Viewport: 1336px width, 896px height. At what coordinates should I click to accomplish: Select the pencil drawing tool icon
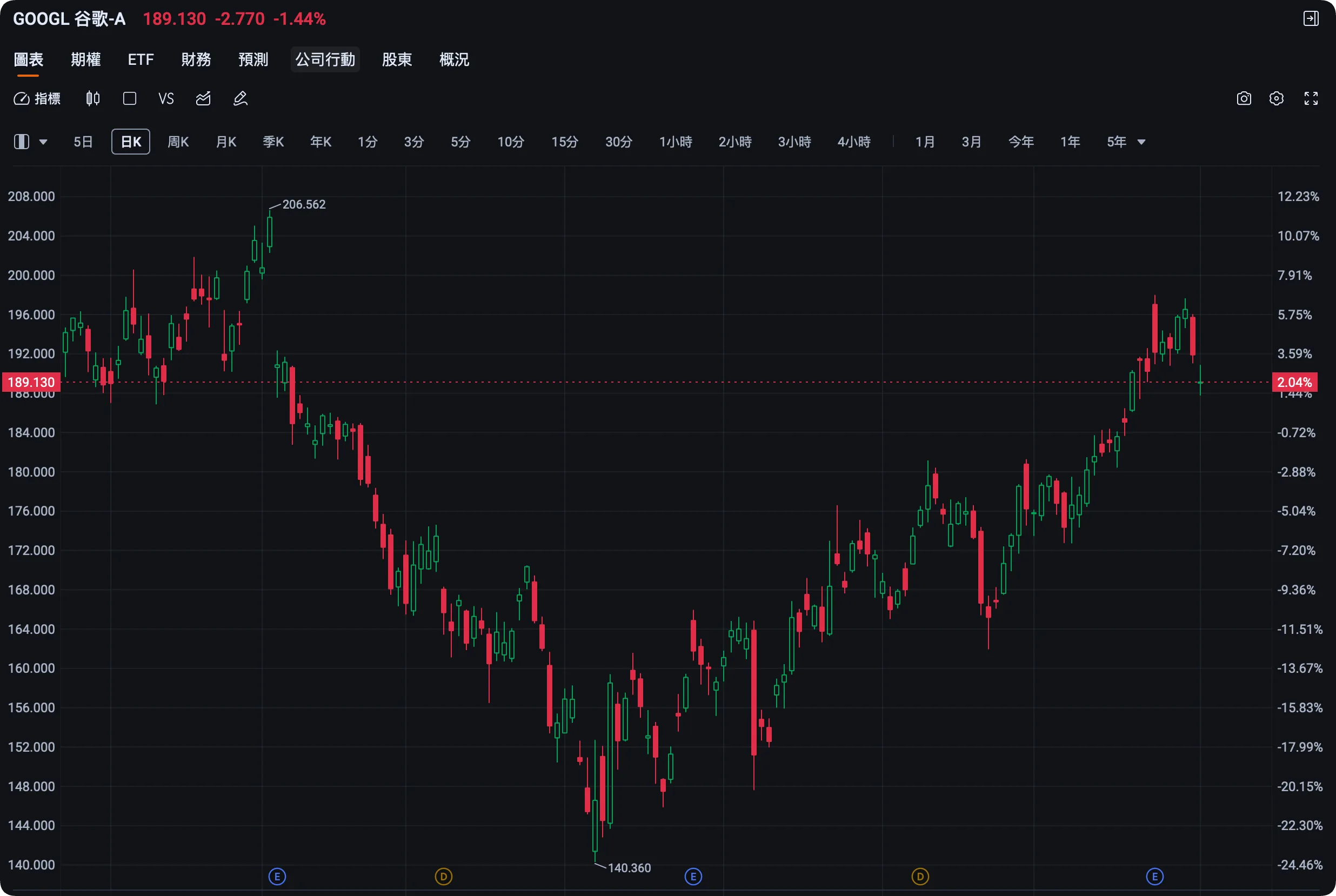[241, 99]
